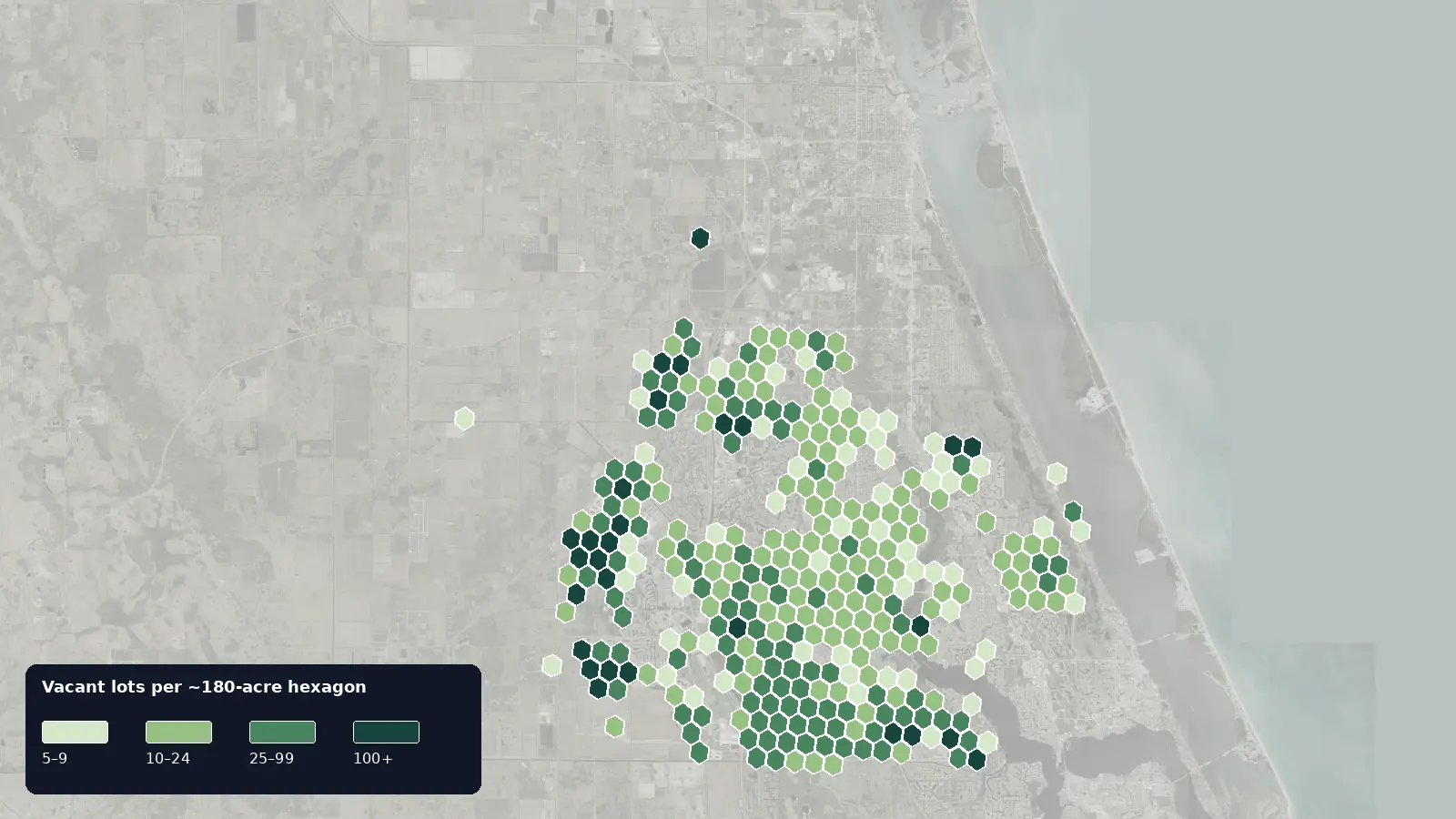The image size is (1456, 819).
Task: Click the '10–24' legend label
Action: (x=167, y=758)
